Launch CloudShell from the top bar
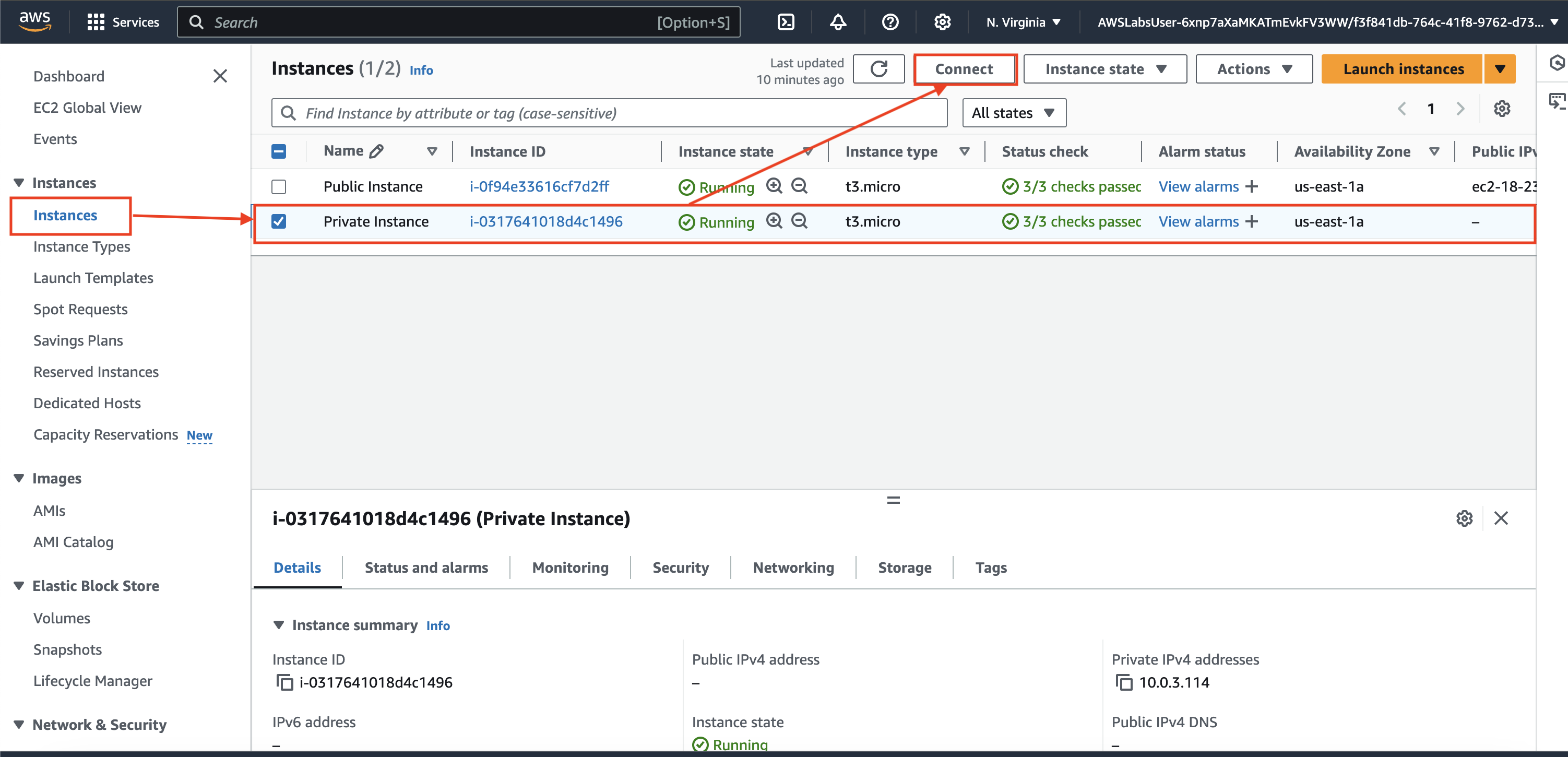 [786, 22]
